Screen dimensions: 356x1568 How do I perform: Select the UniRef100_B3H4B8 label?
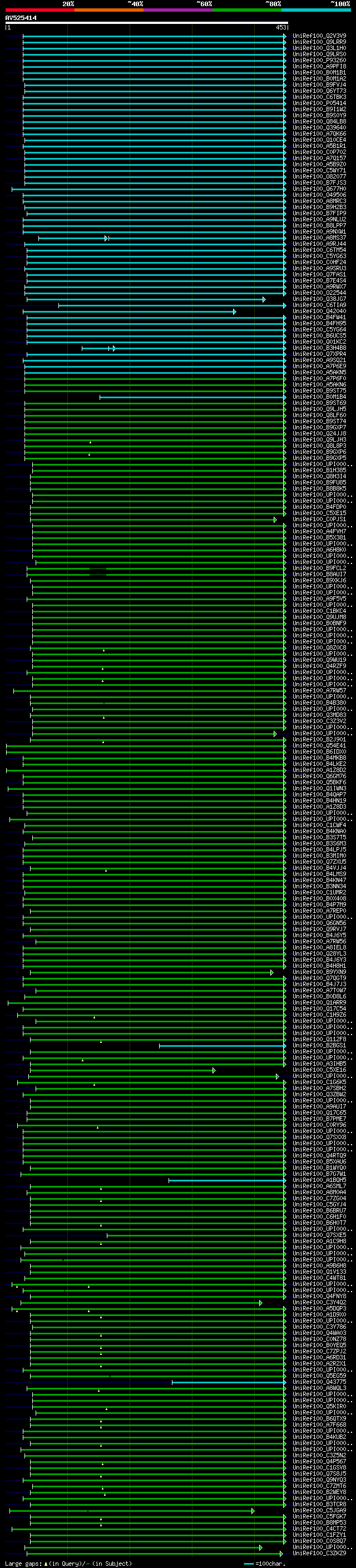click(319, 348)
